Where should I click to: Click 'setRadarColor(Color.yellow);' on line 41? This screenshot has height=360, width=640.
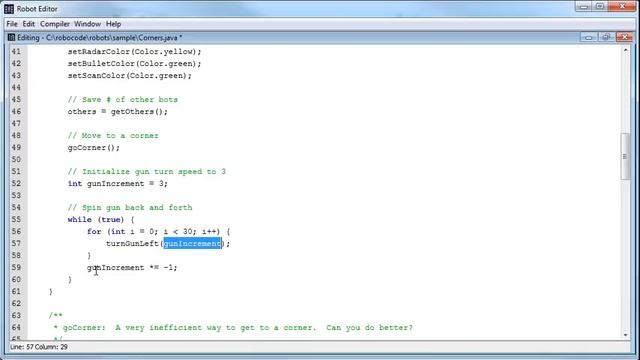point(135,52)
